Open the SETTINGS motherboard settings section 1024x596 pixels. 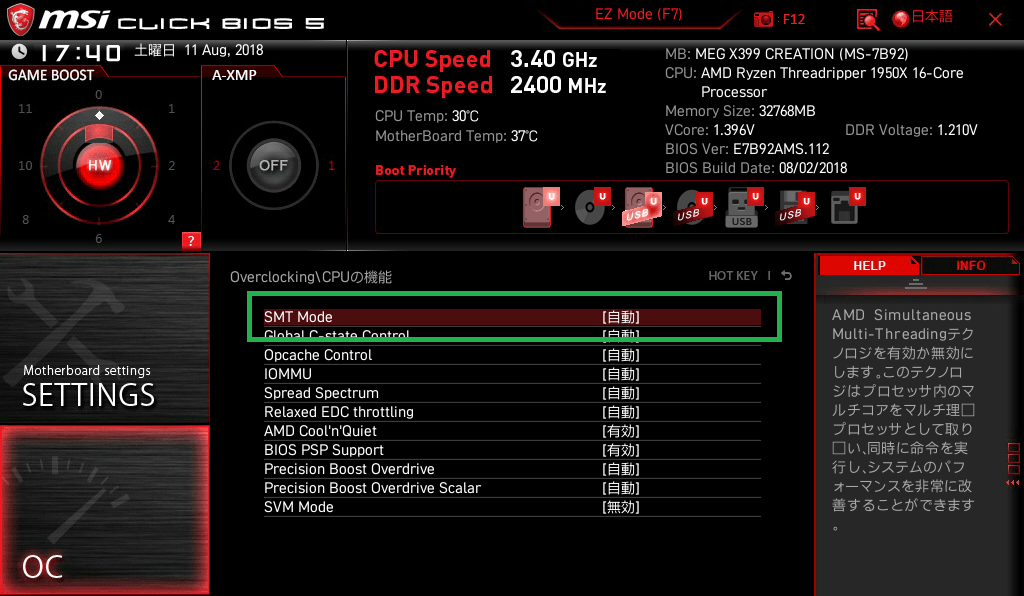pos(104,338)
